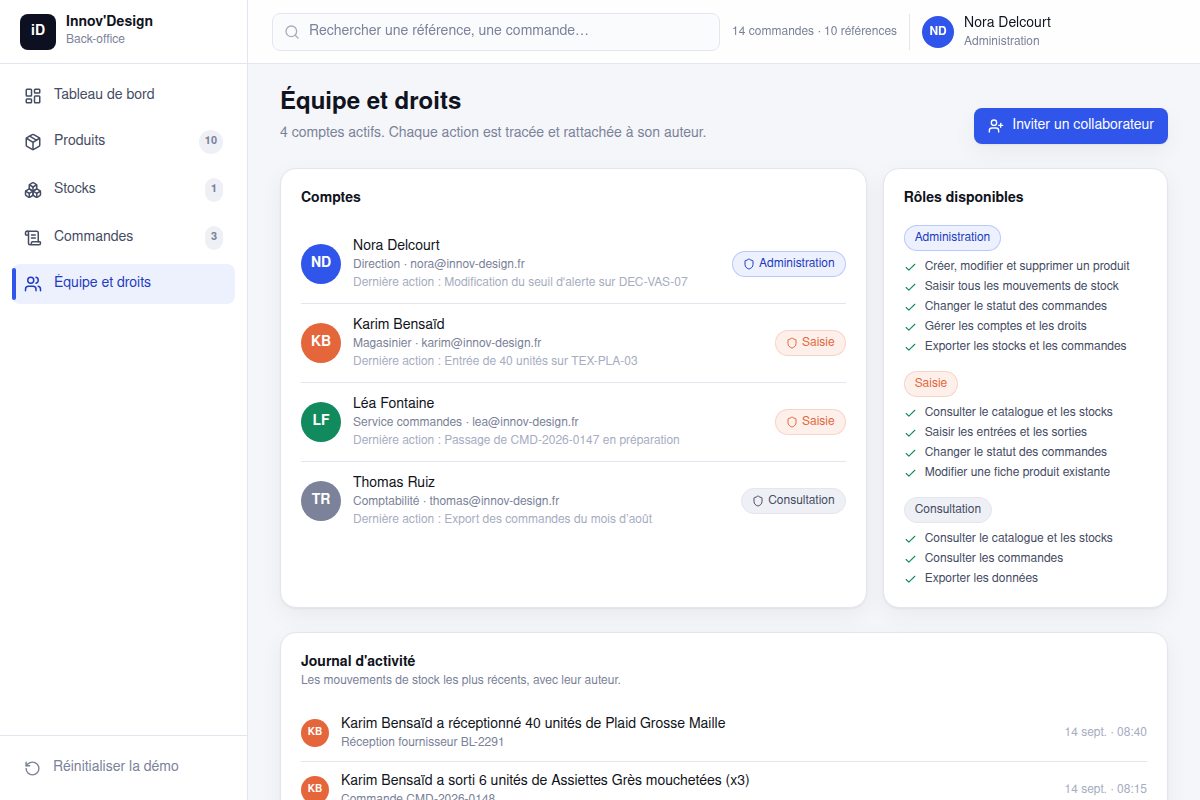Screen dimensions: 1200x800
Task: Click 'Karim Bensaïd a sorti 6 unités' entry
Action: coord(724,786)
